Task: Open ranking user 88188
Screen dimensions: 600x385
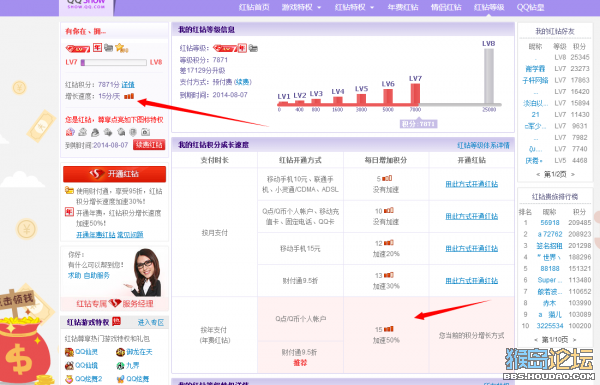Action: click(x=550, y=269)
